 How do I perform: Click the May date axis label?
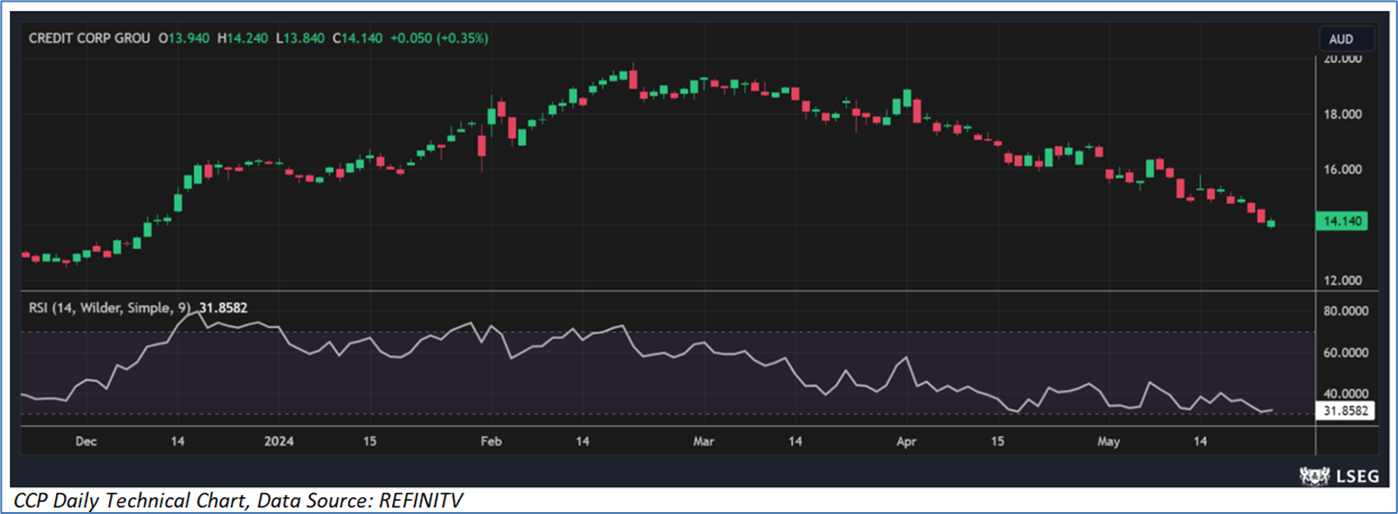click(x=1109, y=441)
